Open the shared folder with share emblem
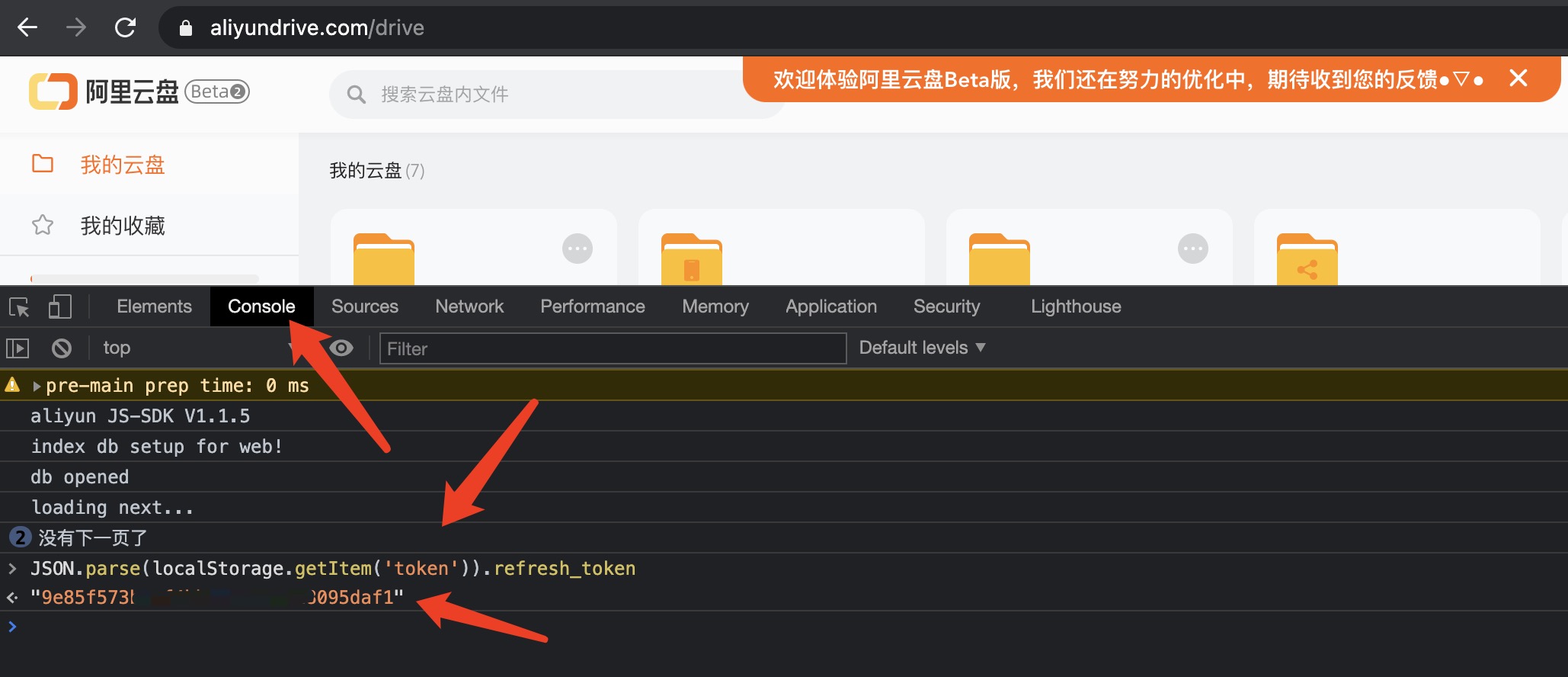Screen dimensions: 1568x677 pyautogui.click(x=1307, y=260)
